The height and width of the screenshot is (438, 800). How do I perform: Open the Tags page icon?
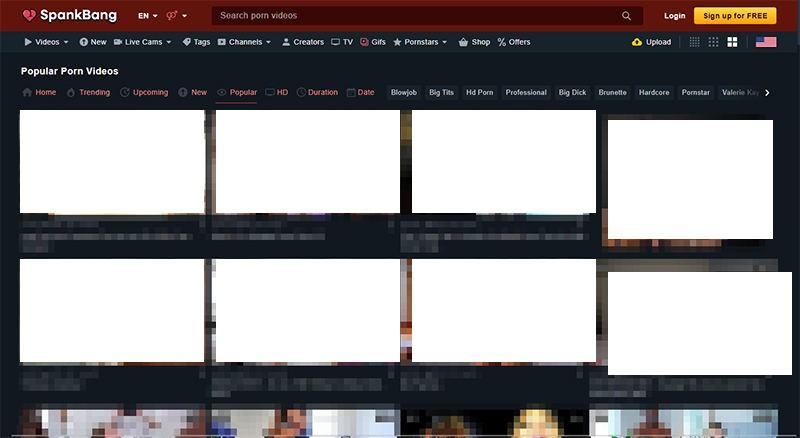[187, 42]
